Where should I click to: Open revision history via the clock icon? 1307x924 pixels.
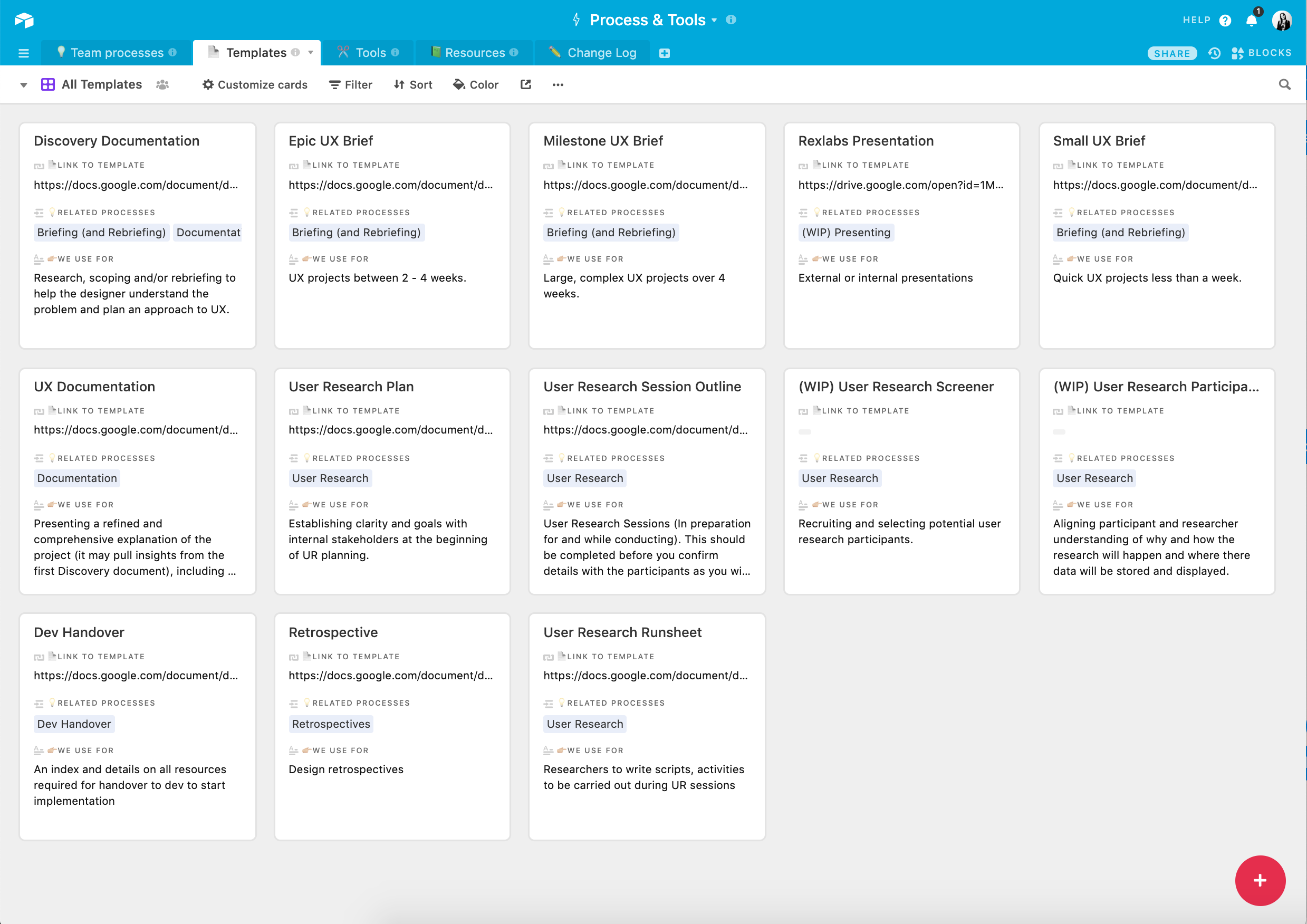point(1214,53)
